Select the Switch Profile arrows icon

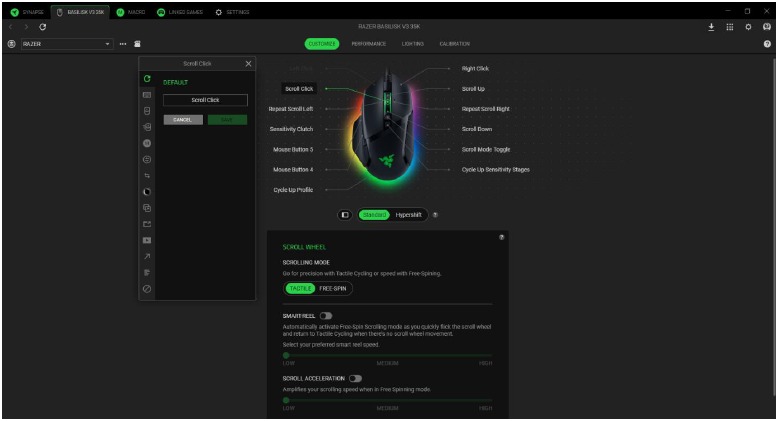click(147, 176)
